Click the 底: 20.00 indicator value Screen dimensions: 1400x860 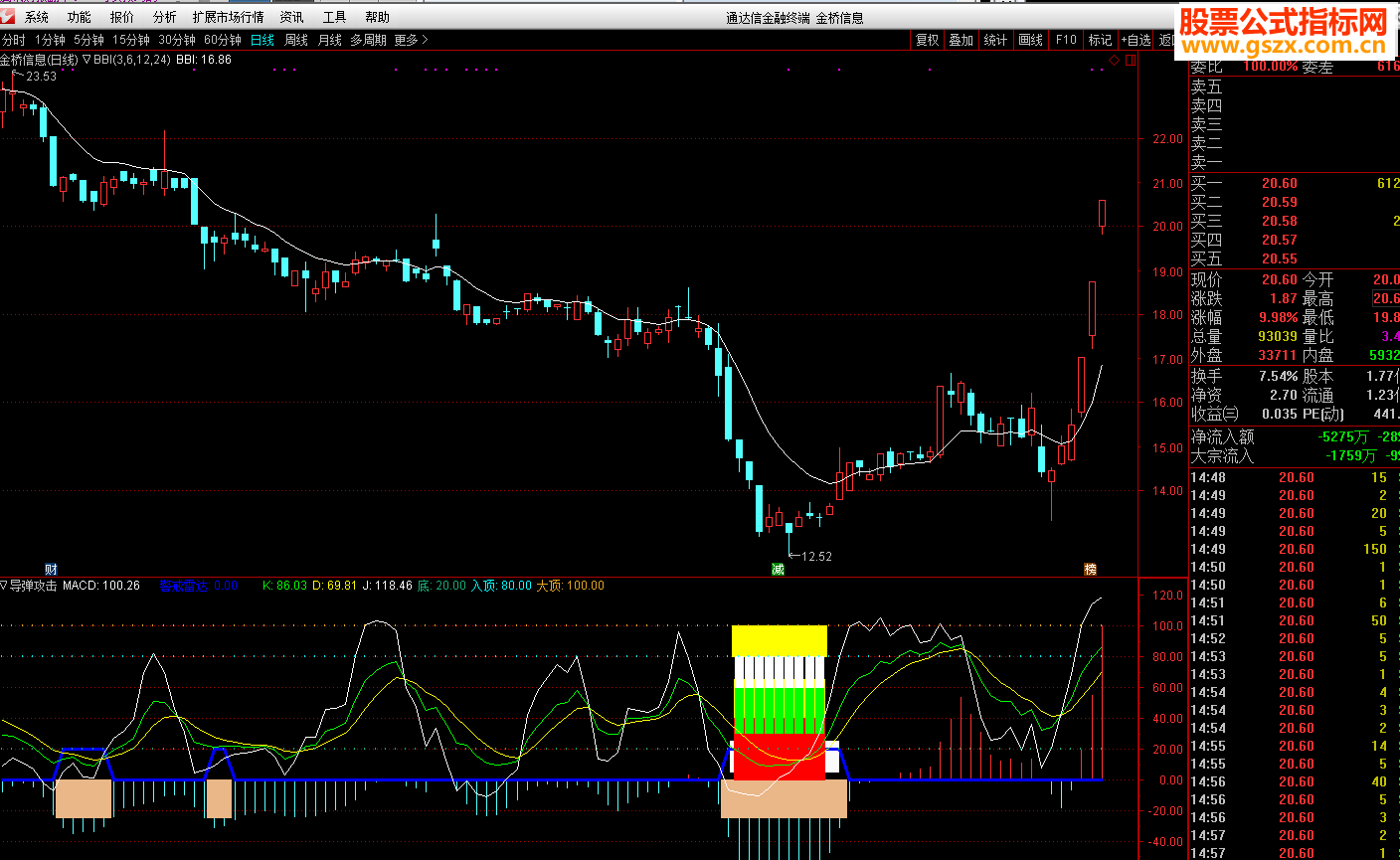pyautogui.click(x=441, y=586)
